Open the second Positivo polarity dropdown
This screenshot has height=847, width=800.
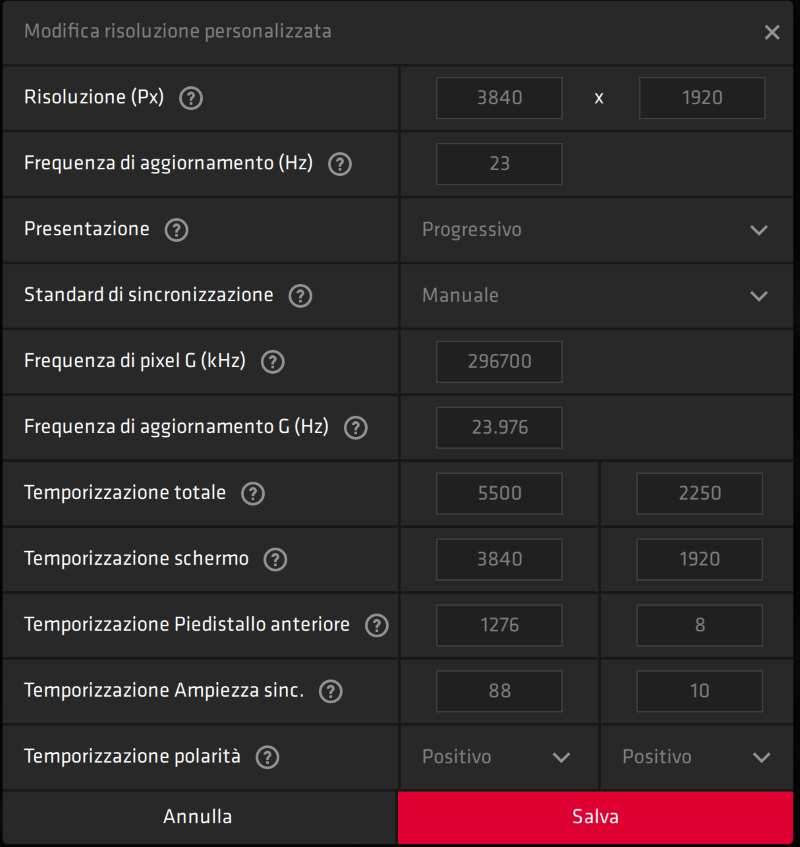tap(697, 757)
